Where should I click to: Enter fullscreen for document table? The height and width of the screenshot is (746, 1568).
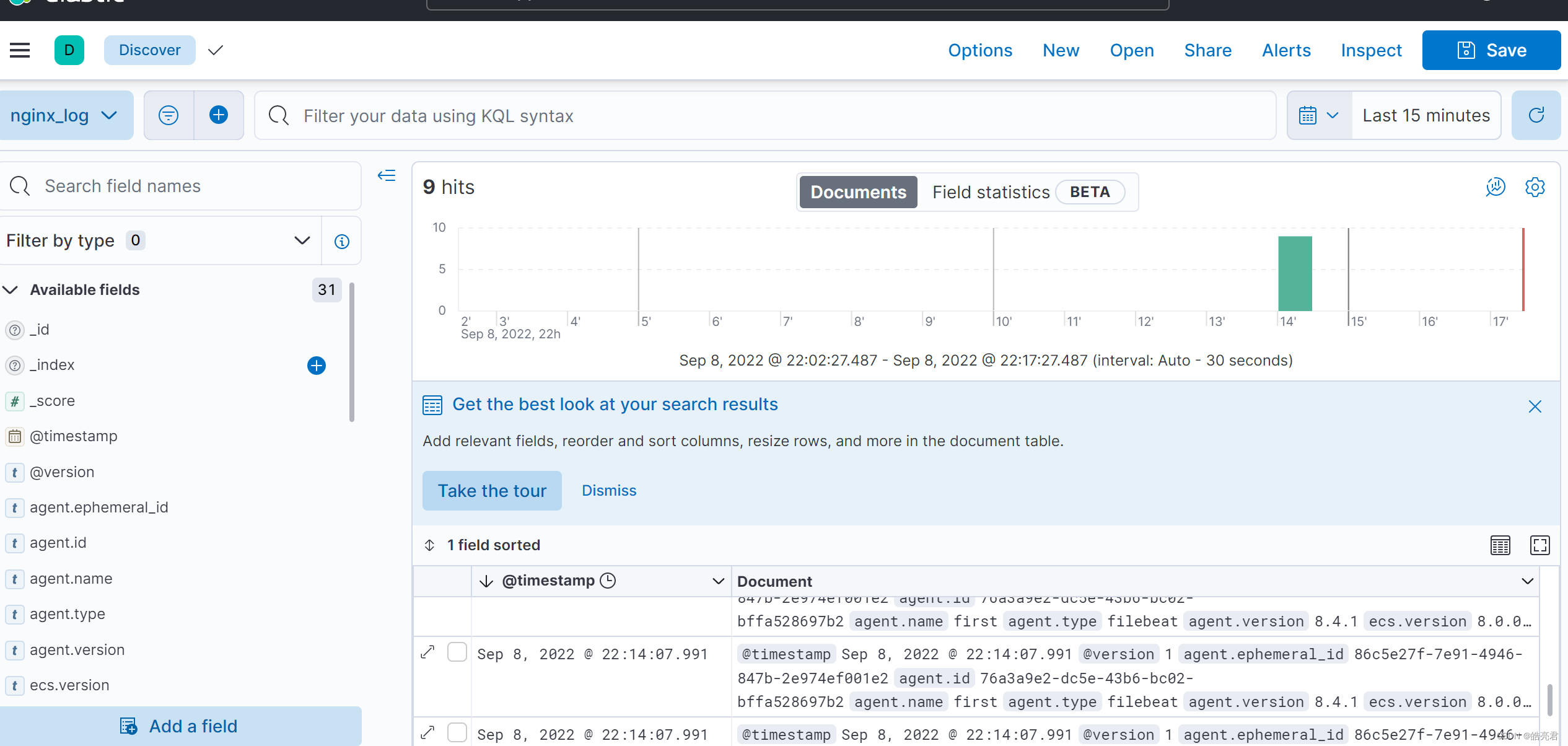tap(1540, 545)
